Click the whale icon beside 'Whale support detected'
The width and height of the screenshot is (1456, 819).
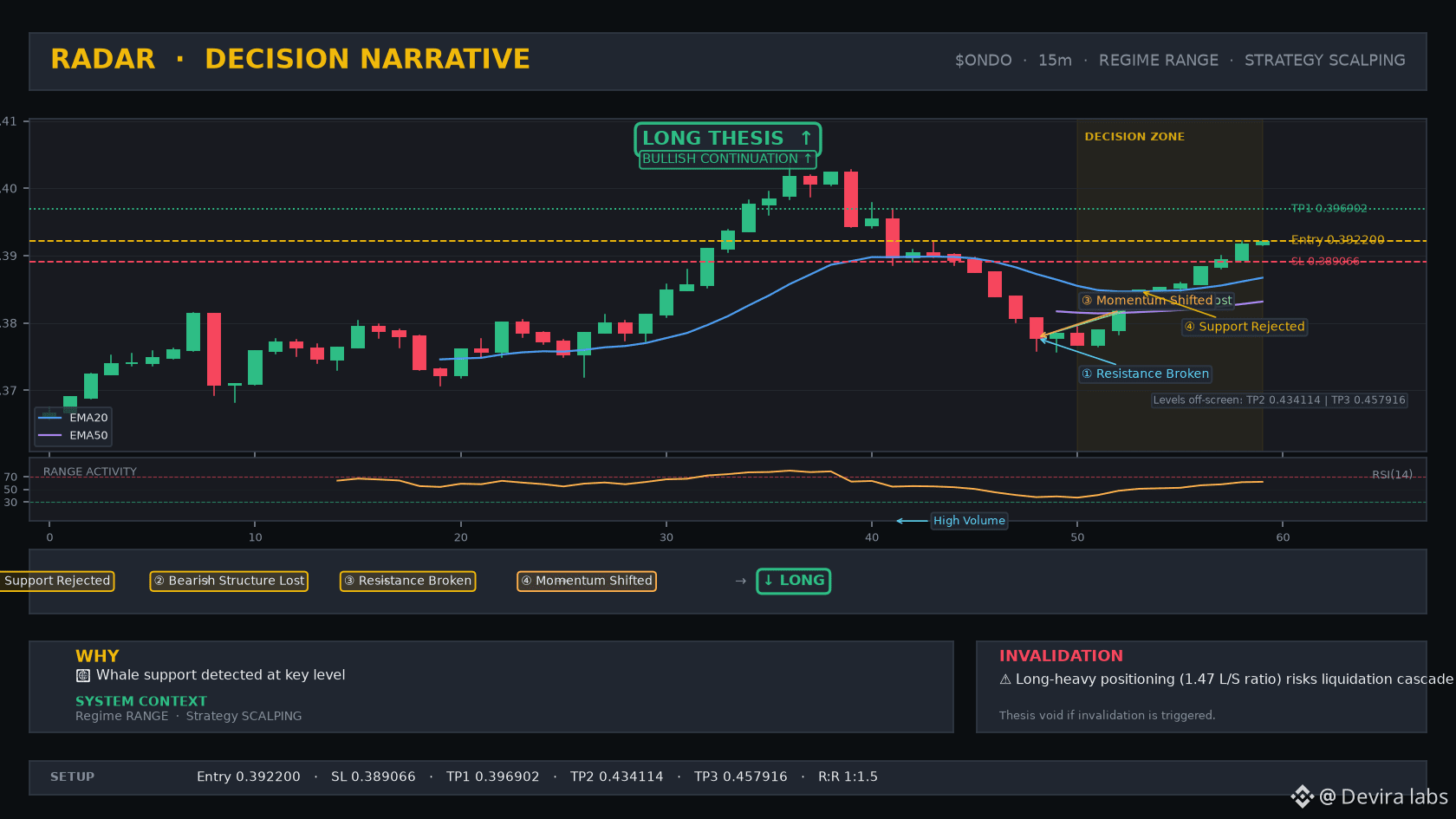[x=83, y=675]
